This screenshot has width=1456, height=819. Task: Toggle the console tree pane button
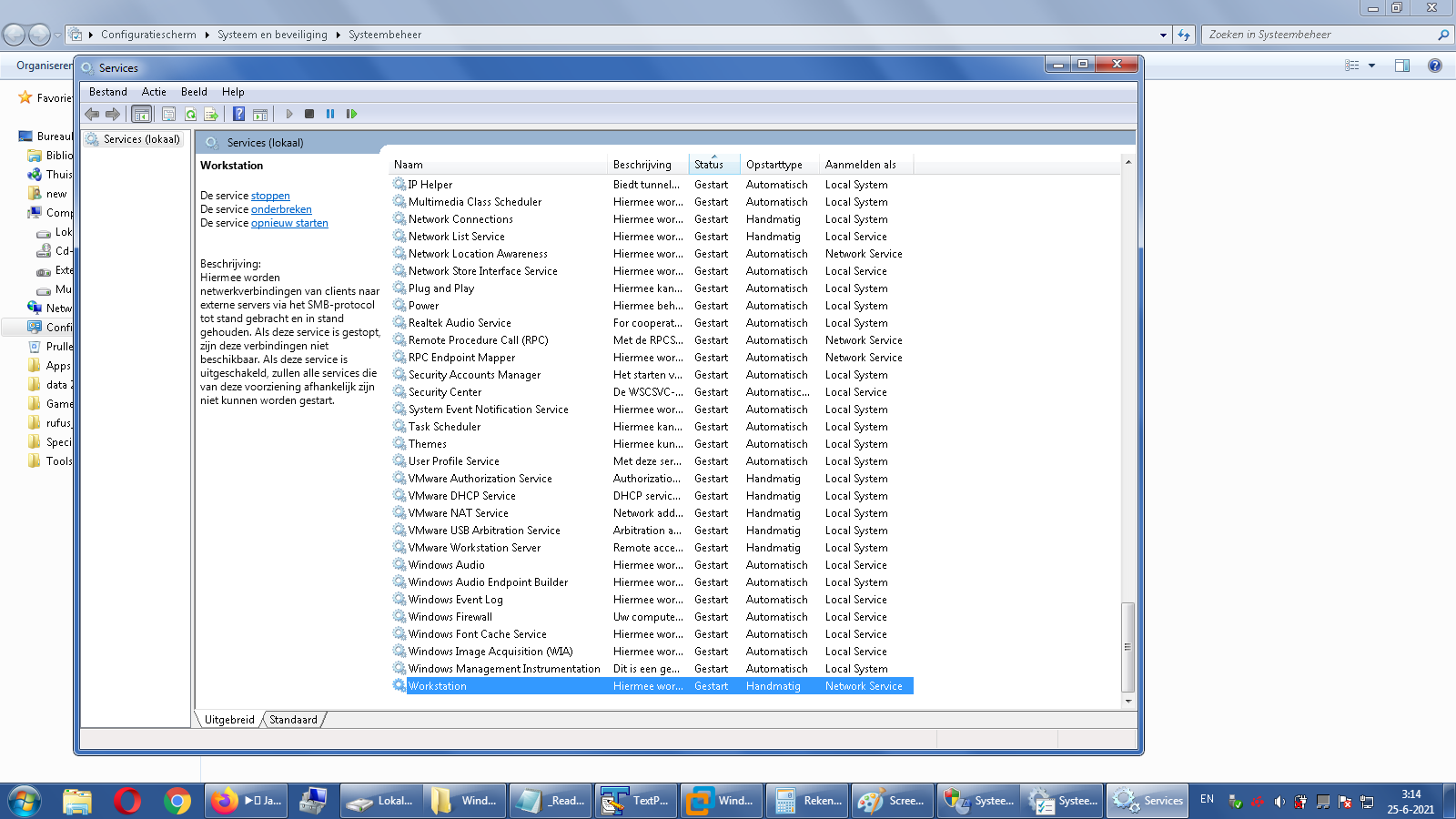click(141, 114)
